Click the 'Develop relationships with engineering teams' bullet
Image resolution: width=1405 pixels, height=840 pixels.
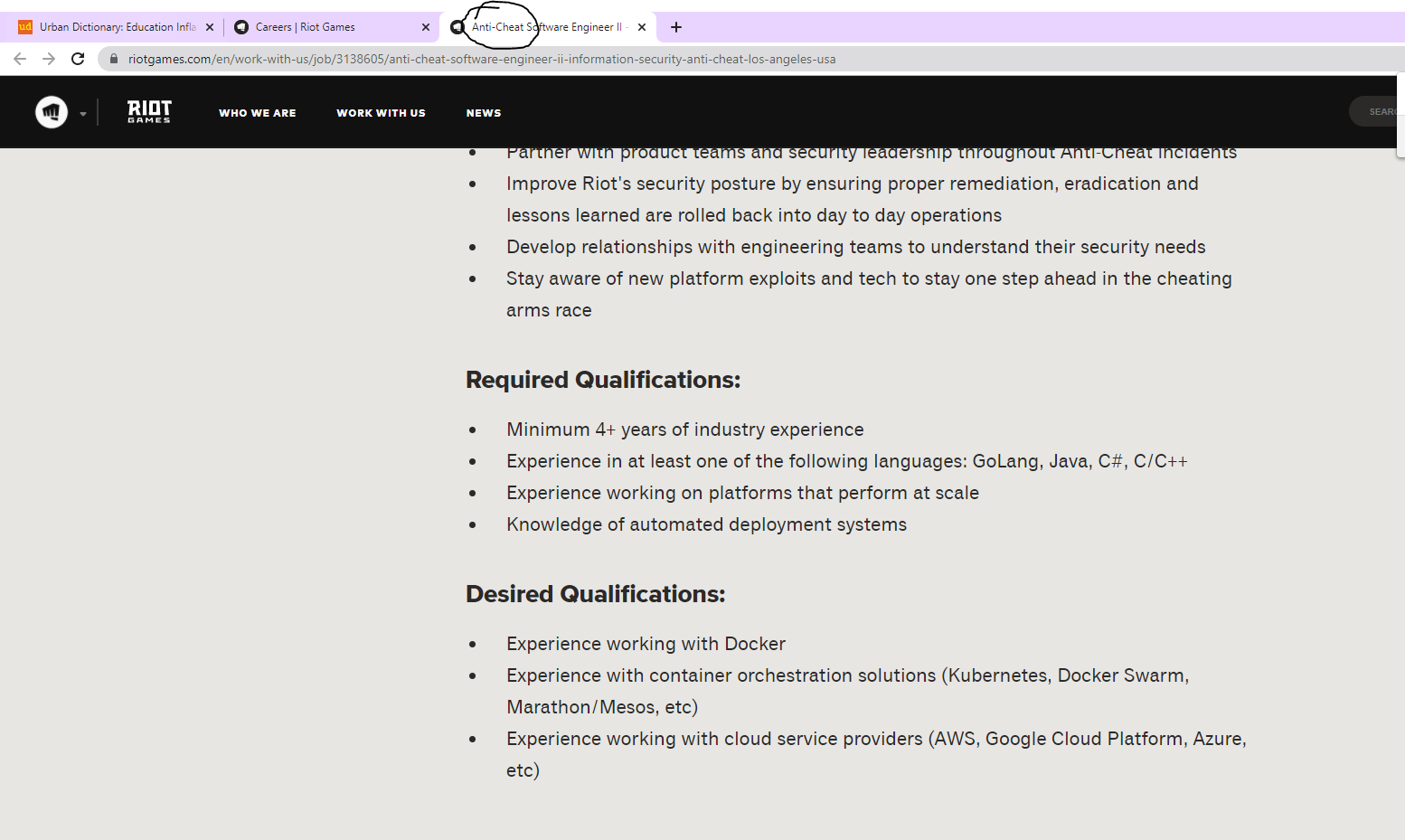856,247
